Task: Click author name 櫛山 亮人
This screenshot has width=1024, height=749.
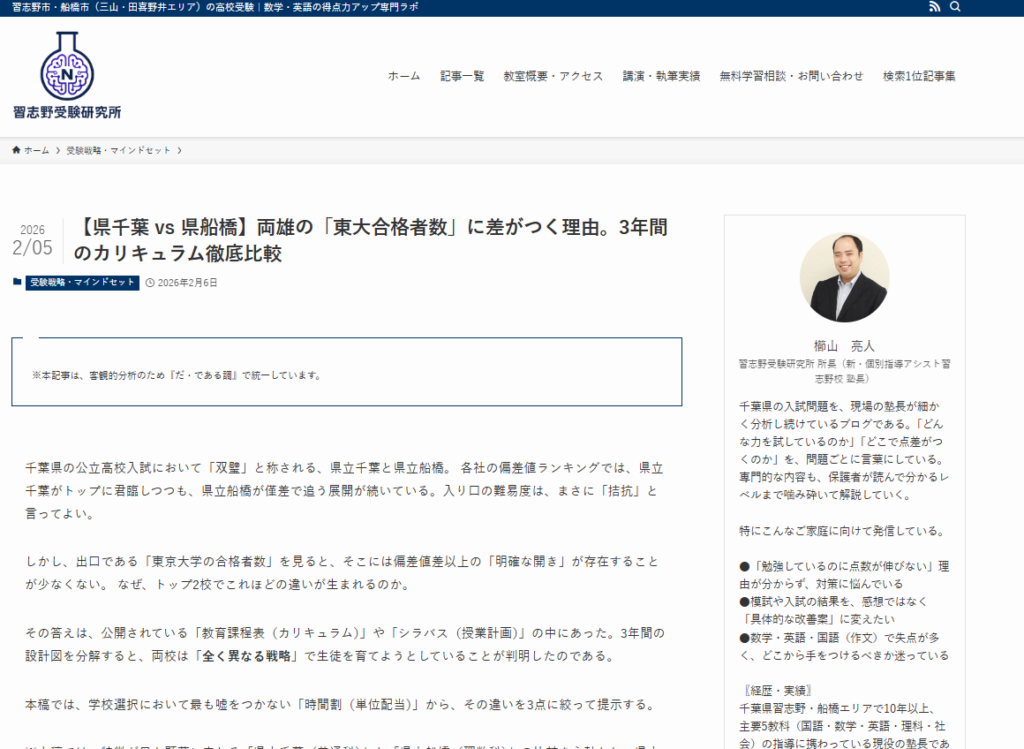Action: (844, 345)
